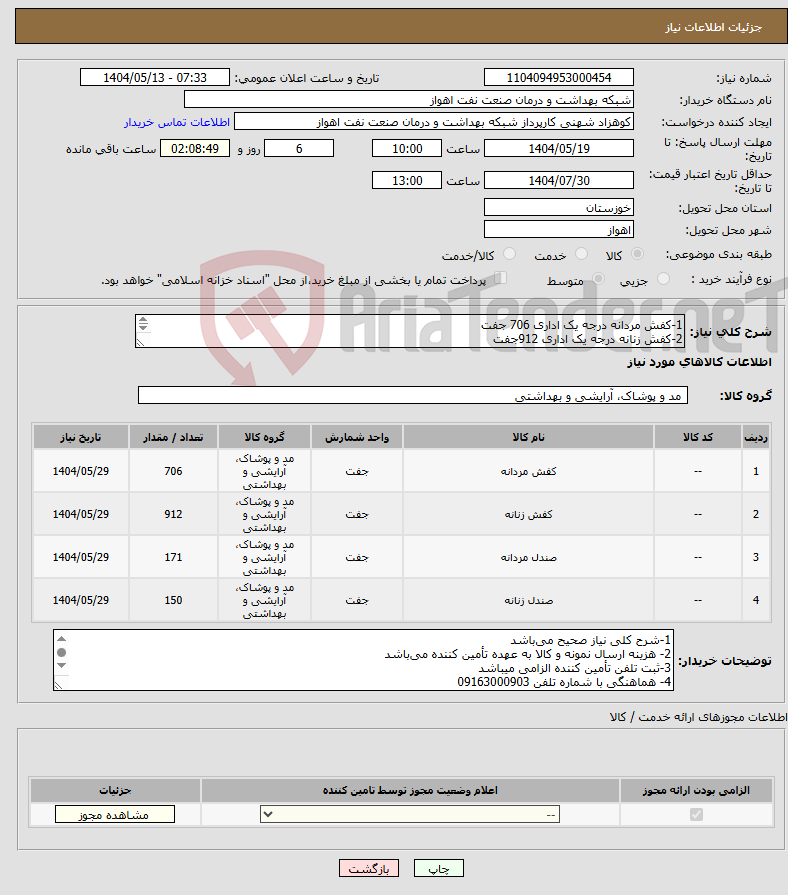Click the remaining time field 02:08:49

point(195,149)
